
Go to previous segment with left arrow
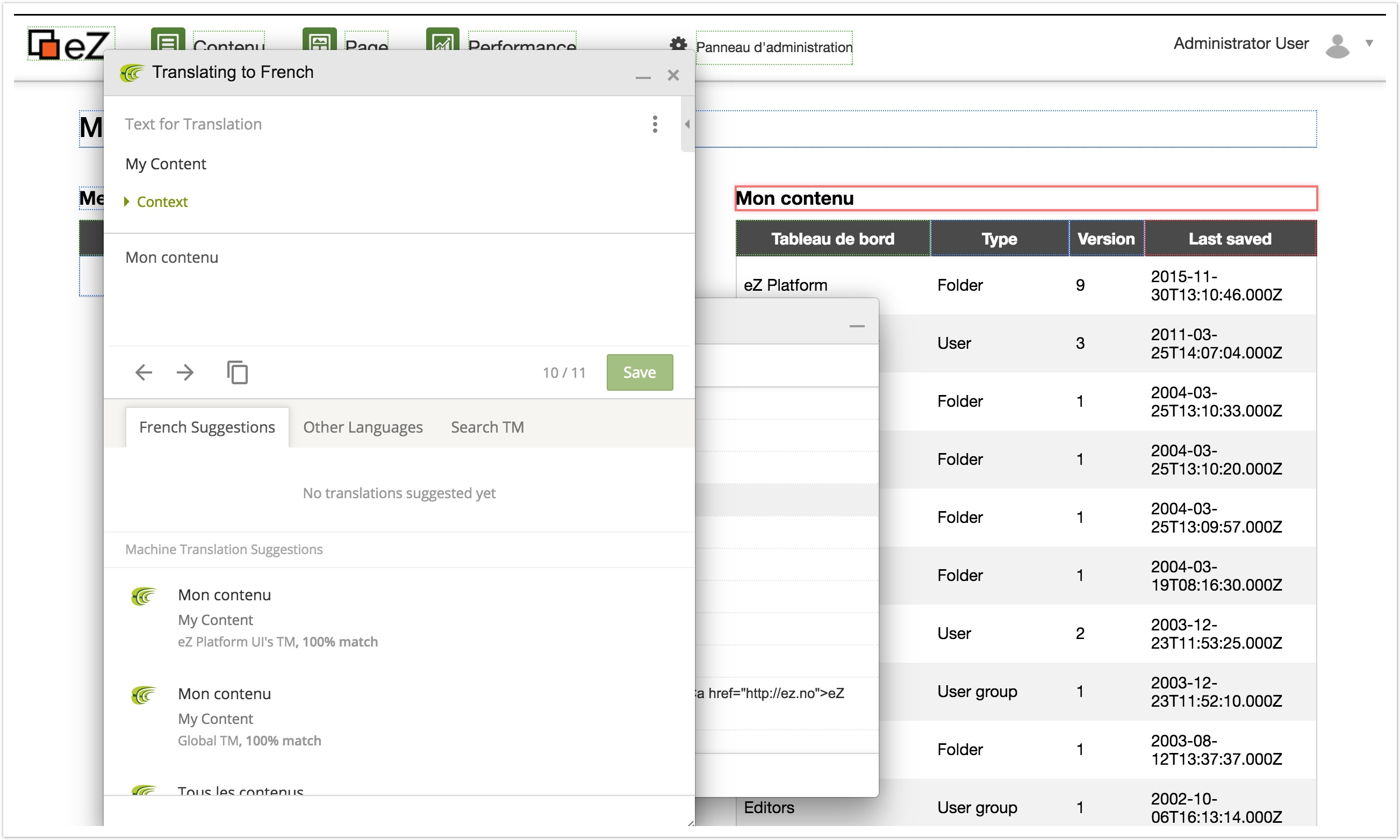[x=143, y=372]
